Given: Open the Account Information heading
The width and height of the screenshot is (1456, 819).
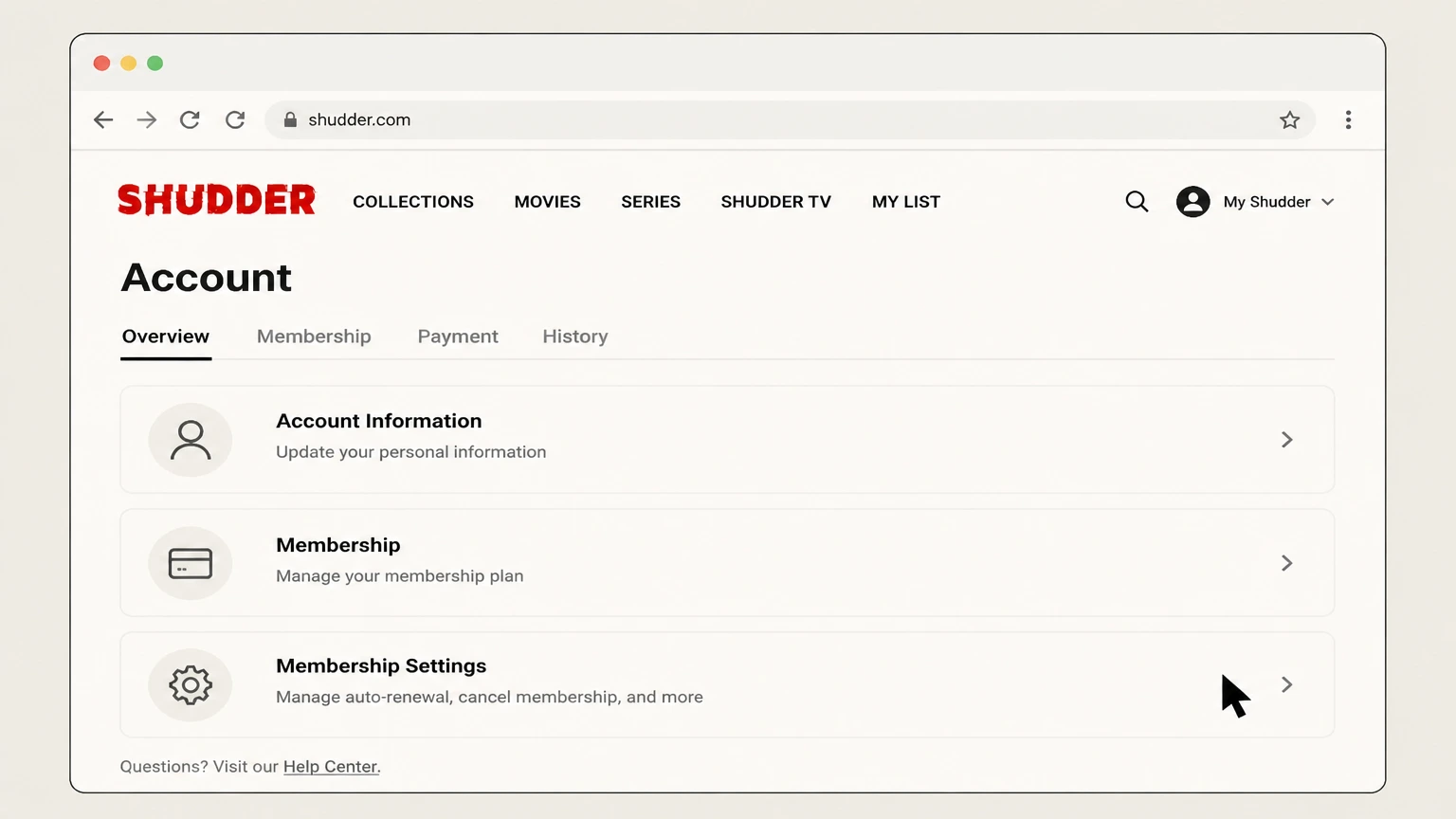Looking at the screenshot, I should (x=379, y=421).
